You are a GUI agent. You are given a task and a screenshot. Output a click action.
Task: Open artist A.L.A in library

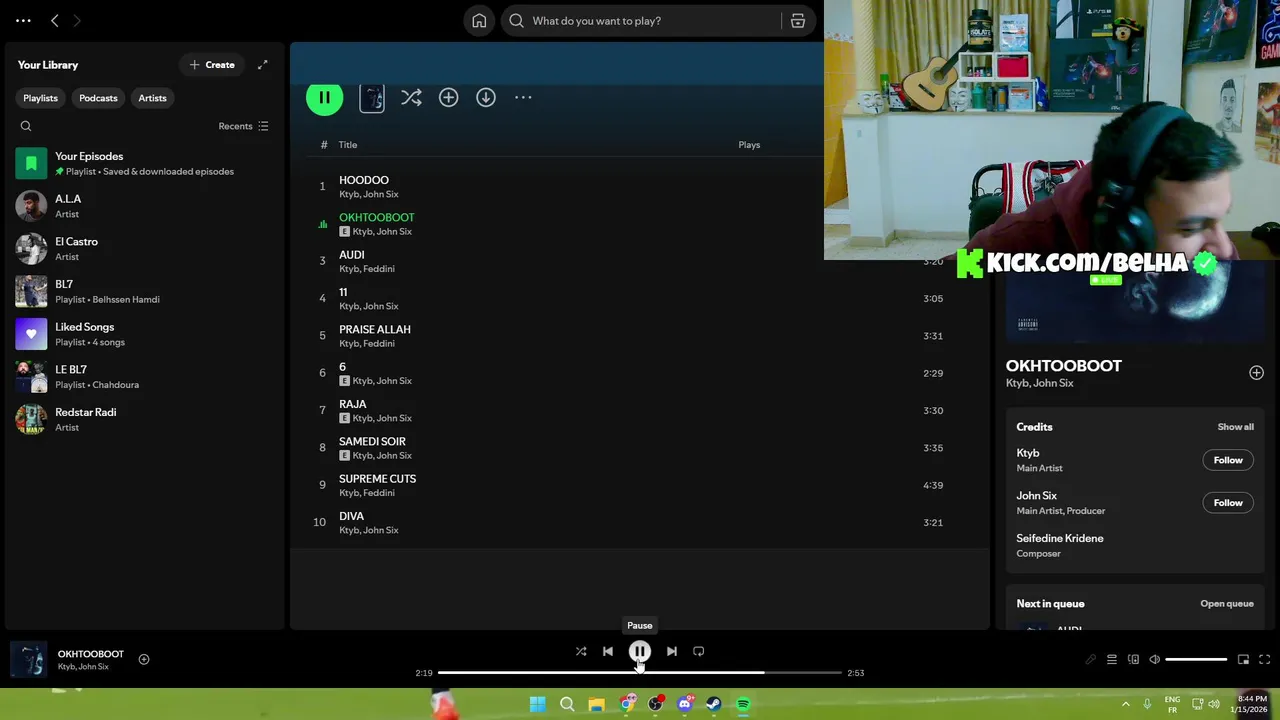pyautogui.click(x=144, y=206)
